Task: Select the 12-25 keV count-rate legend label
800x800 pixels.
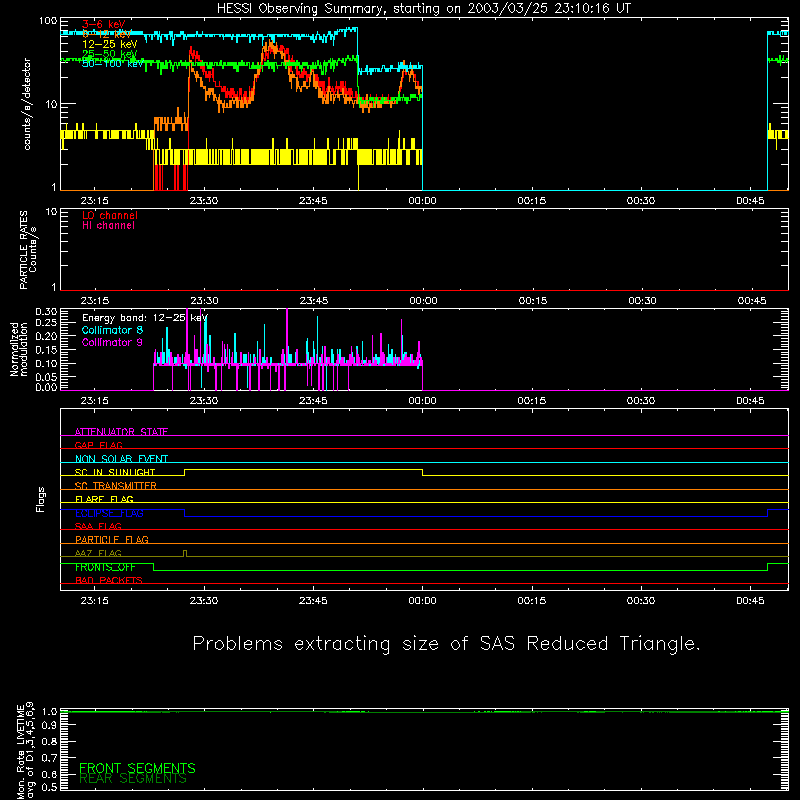Action: 110,44
